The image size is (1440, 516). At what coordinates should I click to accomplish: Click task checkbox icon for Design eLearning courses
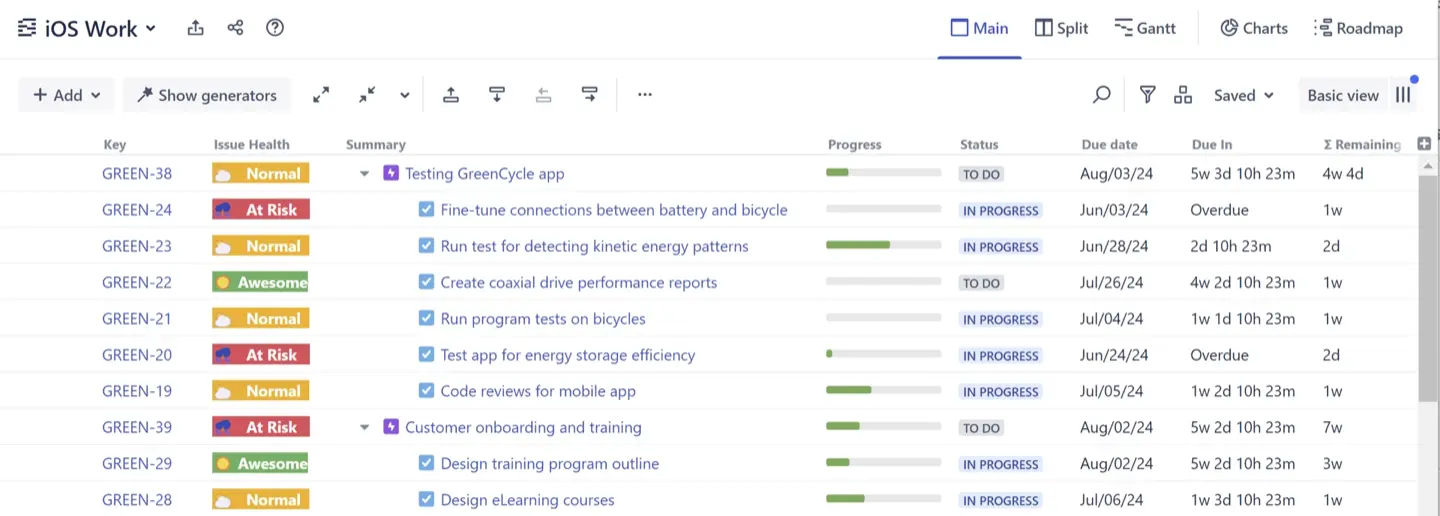tap(427, 499)
